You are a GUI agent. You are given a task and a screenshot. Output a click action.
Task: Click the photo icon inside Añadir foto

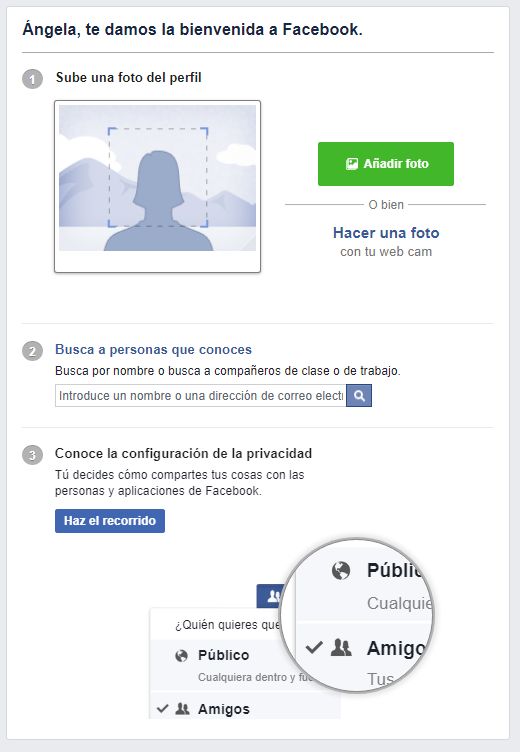click(352, 164)
